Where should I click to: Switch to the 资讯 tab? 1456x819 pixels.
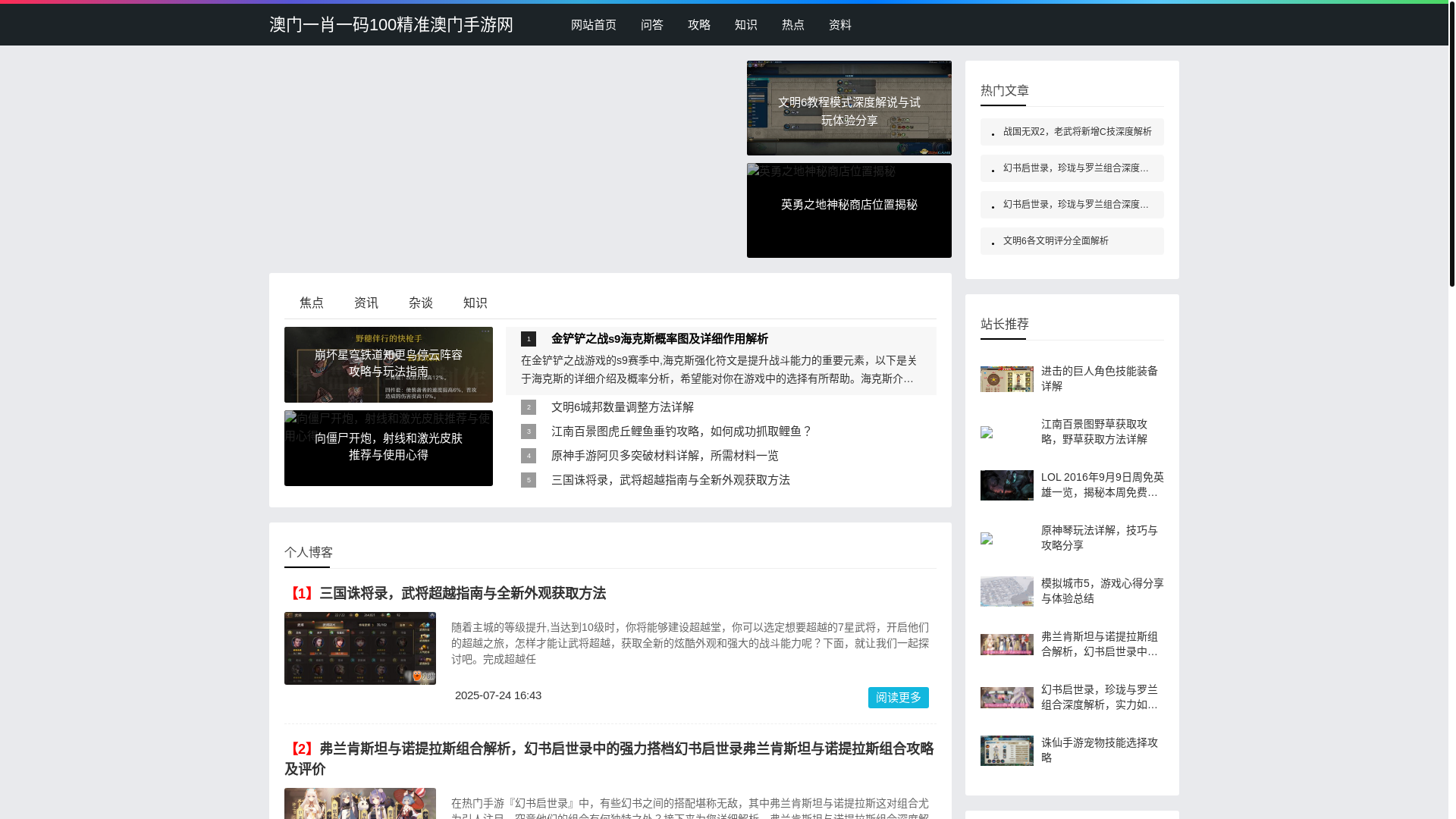tap(366, 303)
